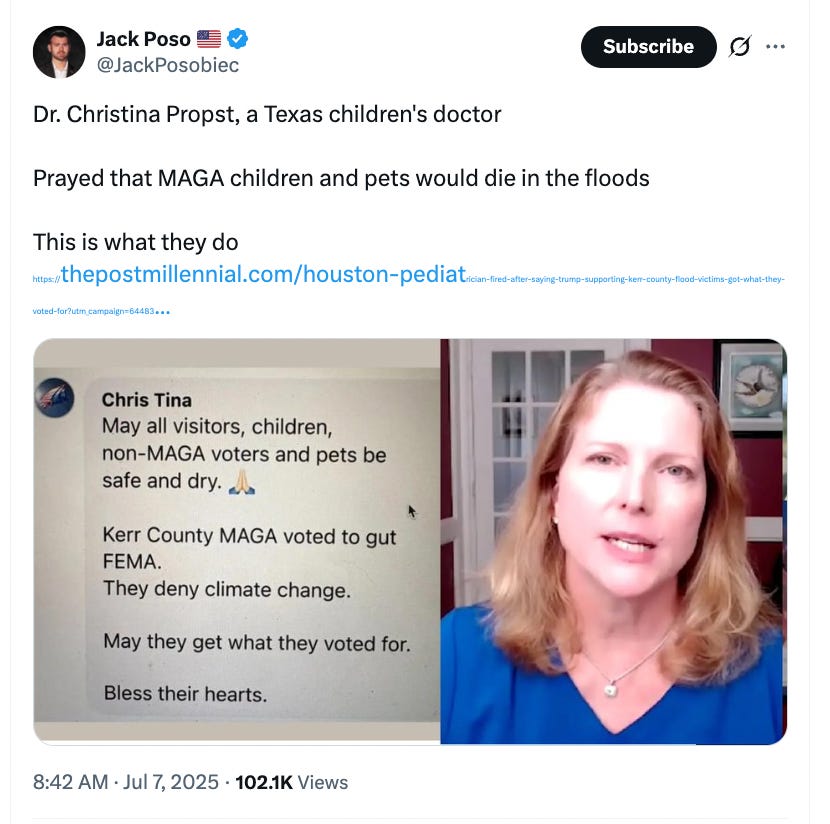Click the tweet text 'This is what they do'
This screenshot has height=824, width=830.
pos(136,242)
